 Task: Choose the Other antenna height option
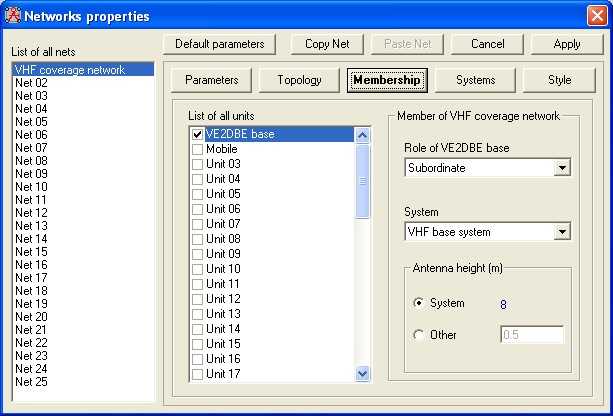(418, 335)
